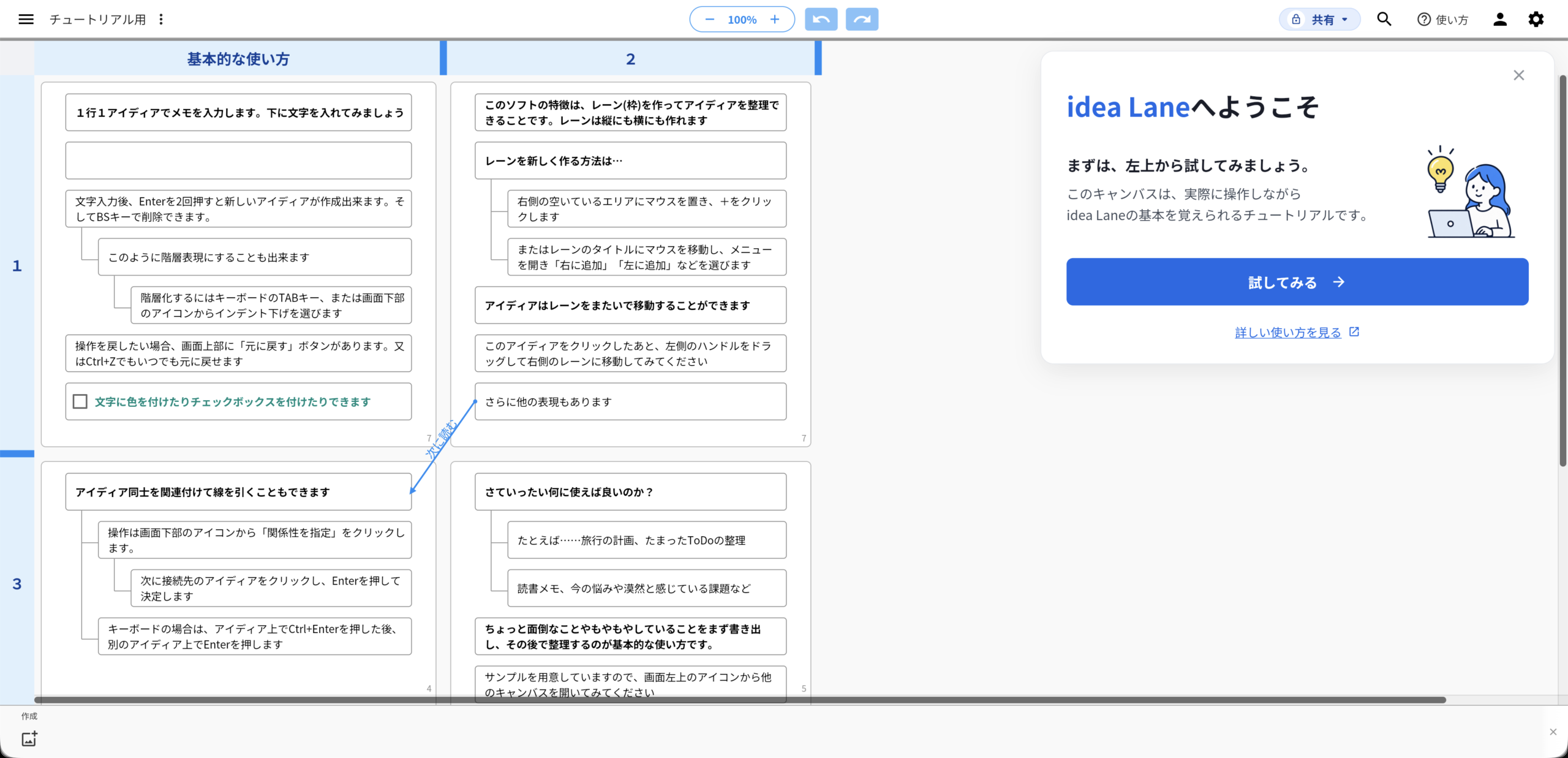Click the 試してみる button
This screenshot has height=758, width=1568.
[x=1297, y=282]
